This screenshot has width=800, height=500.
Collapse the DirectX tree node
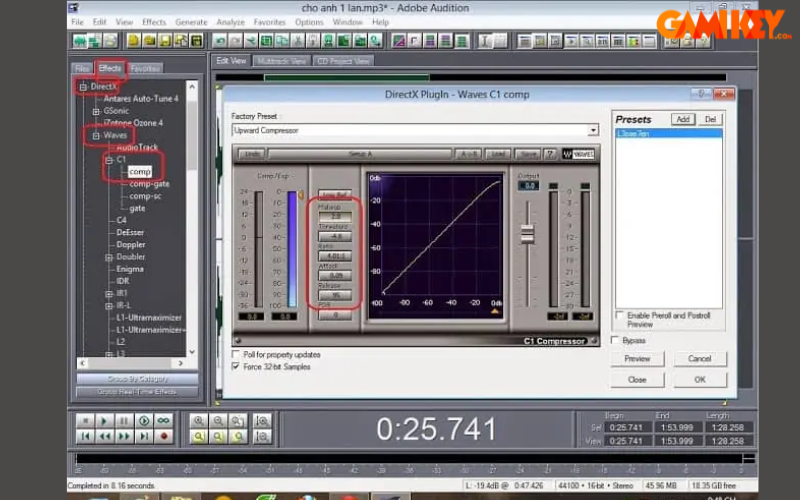pyautogui.click(x=83, y=87)
